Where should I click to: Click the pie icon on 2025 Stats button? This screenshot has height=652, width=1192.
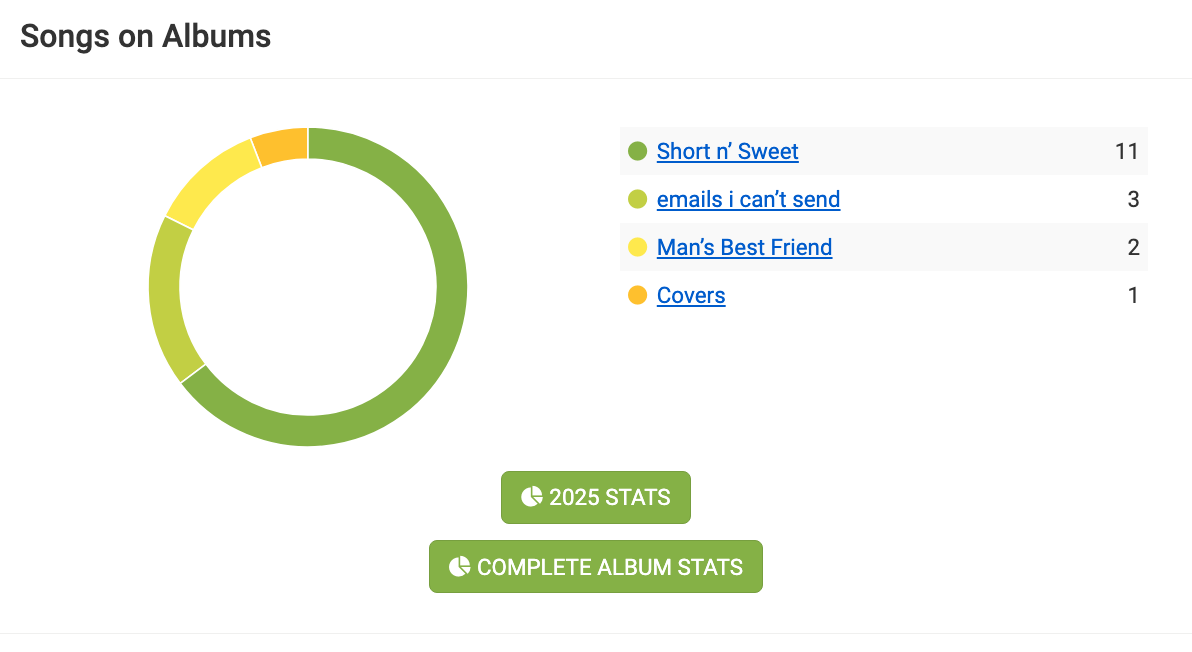(x=531, y=497)
